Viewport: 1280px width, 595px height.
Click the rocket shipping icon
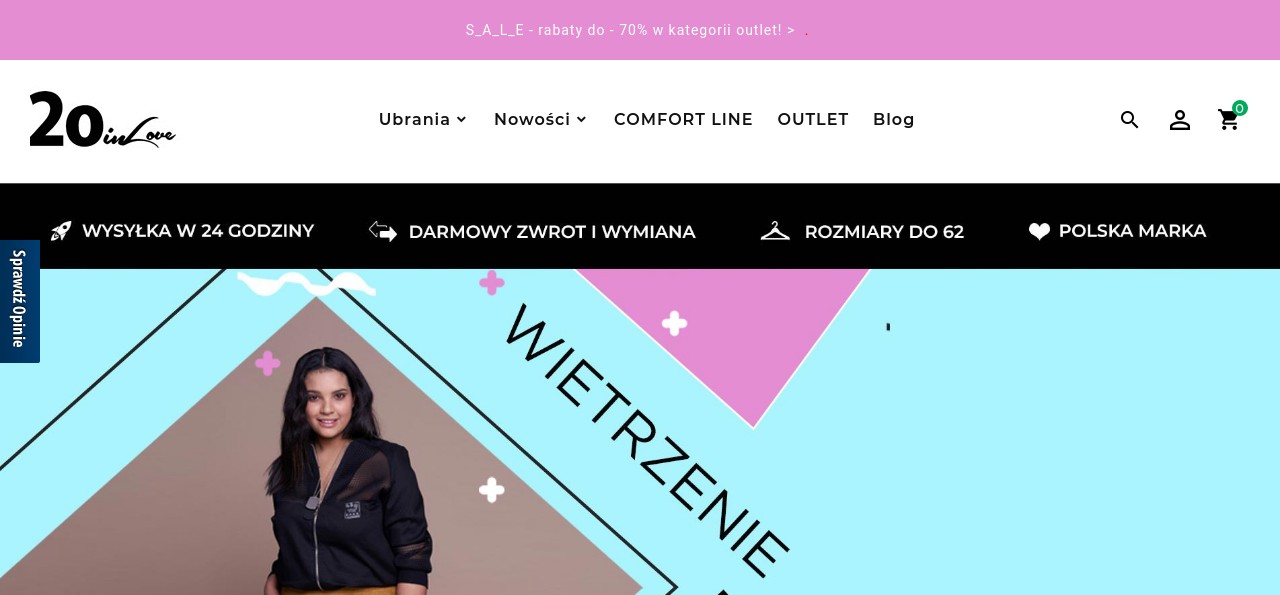61,231
